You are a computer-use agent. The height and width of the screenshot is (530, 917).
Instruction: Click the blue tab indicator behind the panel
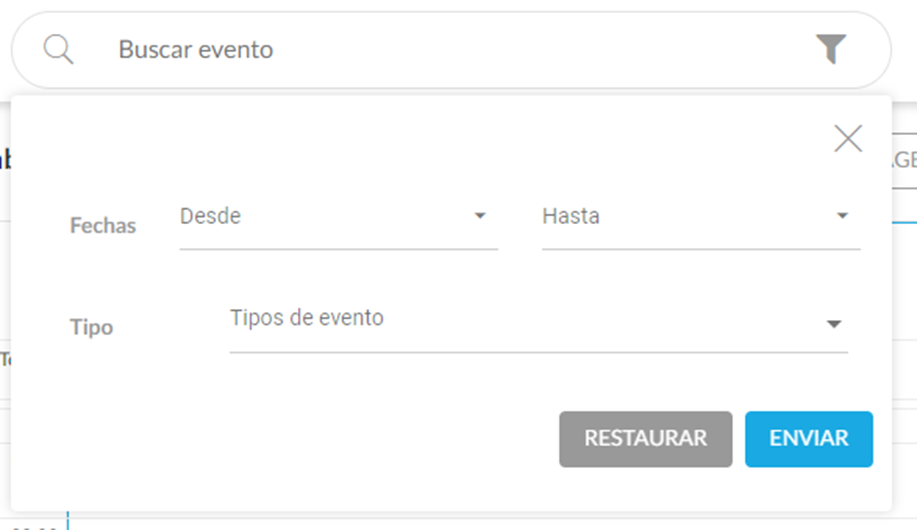pyautogui.click(x=905, y=222)
